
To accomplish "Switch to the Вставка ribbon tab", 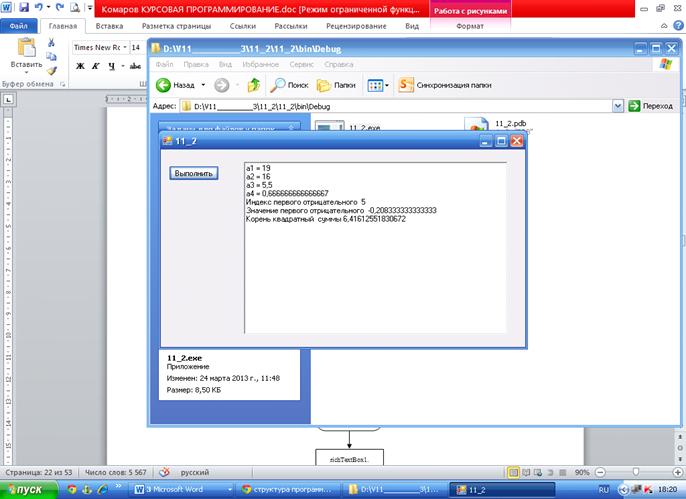I will [110, 28].
